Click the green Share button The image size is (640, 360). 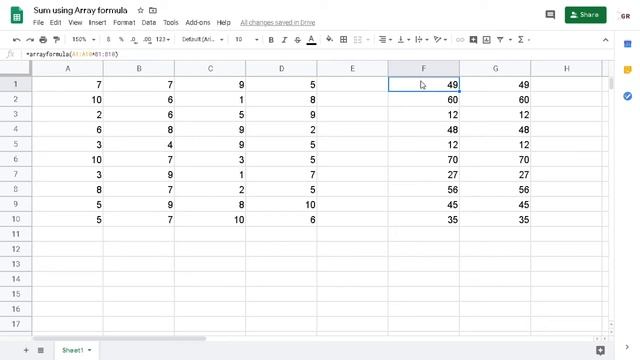pyautogui.click(x=585, y=15)
